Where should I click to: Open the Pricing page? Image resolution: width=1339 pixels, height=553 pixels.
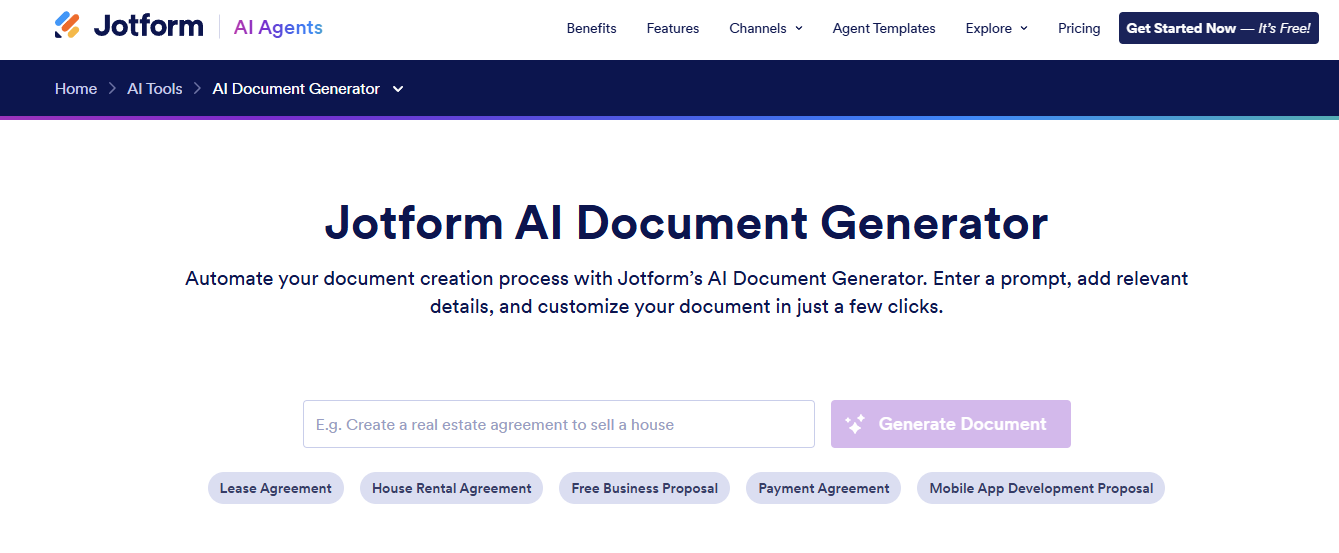pyautogui.click(x=1079, y=28)
